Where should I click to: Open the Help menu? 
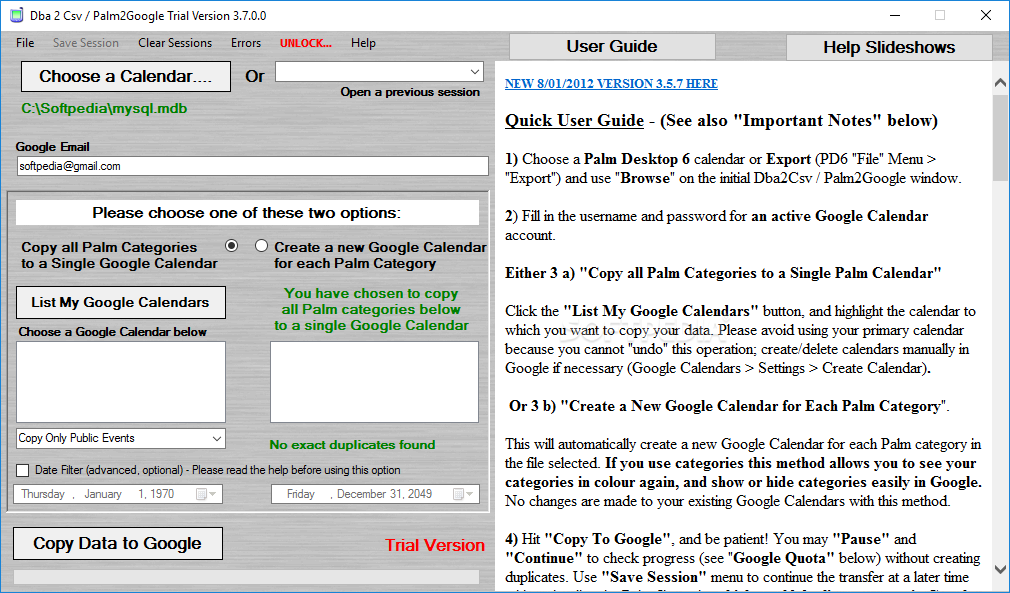363,43
